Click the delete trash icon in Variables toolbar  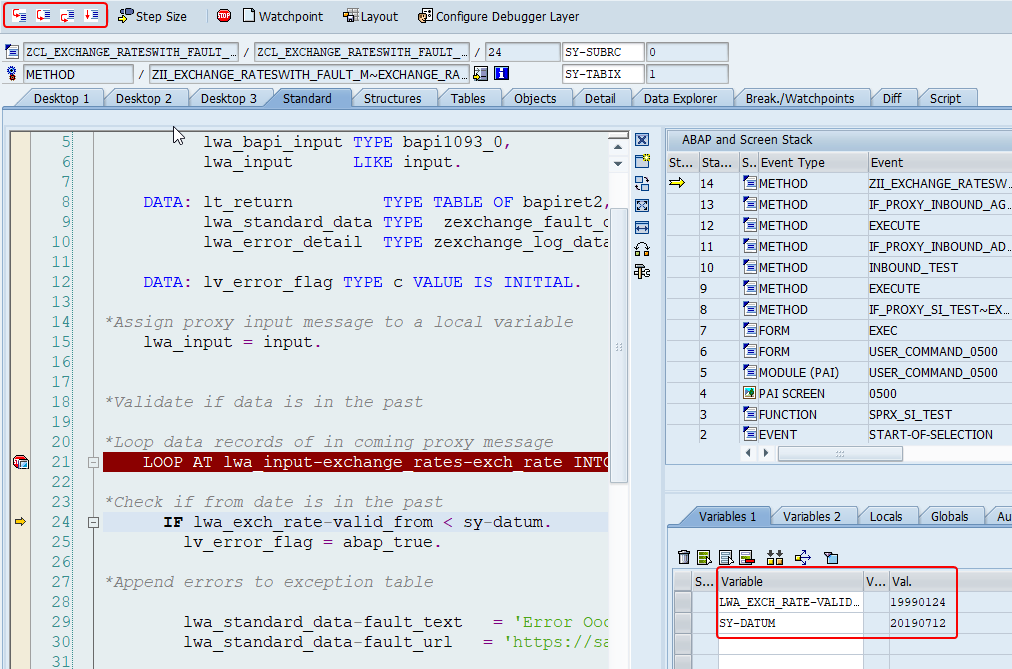click(684, 557)
